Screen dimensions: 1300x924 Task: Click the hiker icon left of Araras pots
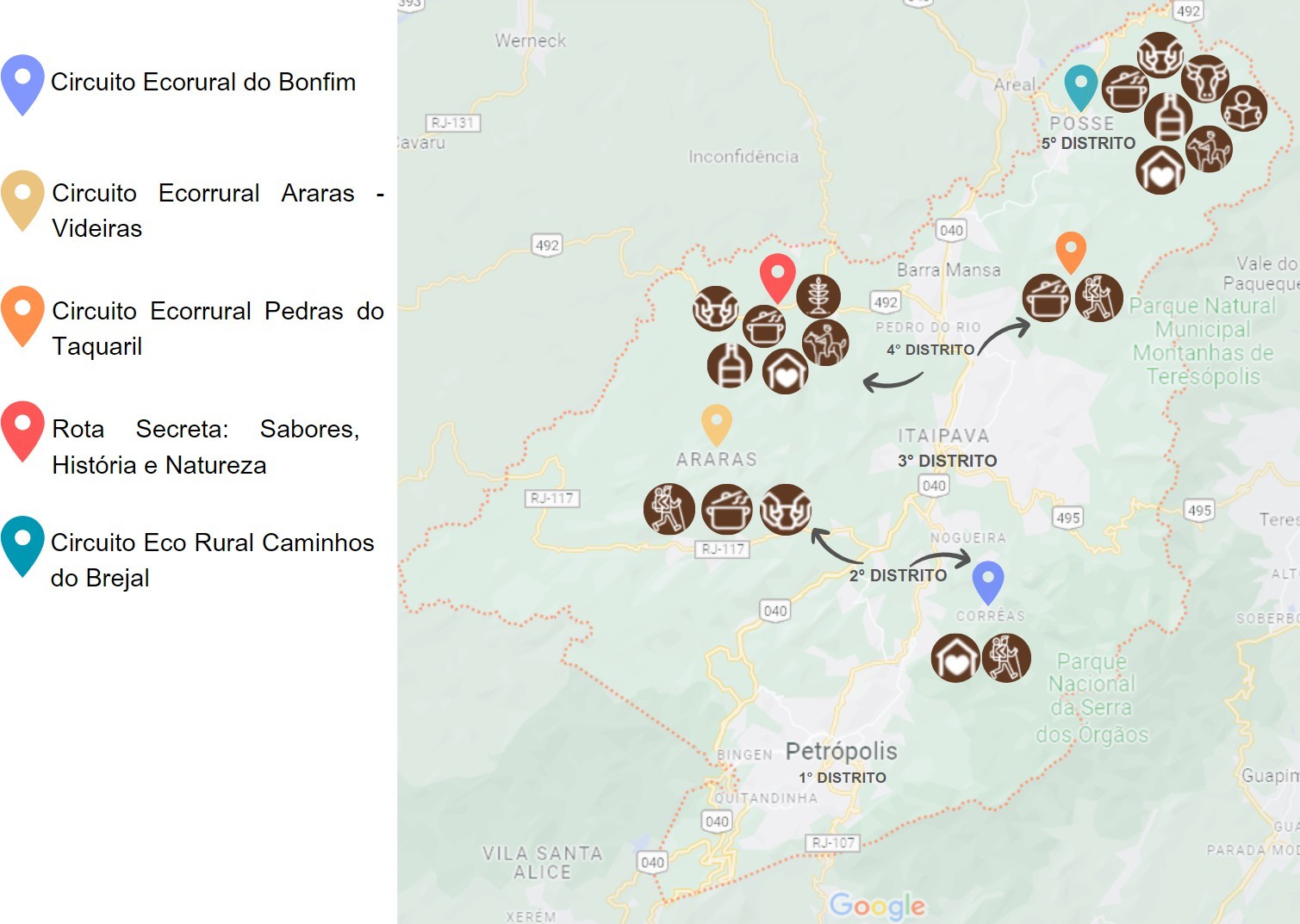pyautogui.click(x=669, y=509)
